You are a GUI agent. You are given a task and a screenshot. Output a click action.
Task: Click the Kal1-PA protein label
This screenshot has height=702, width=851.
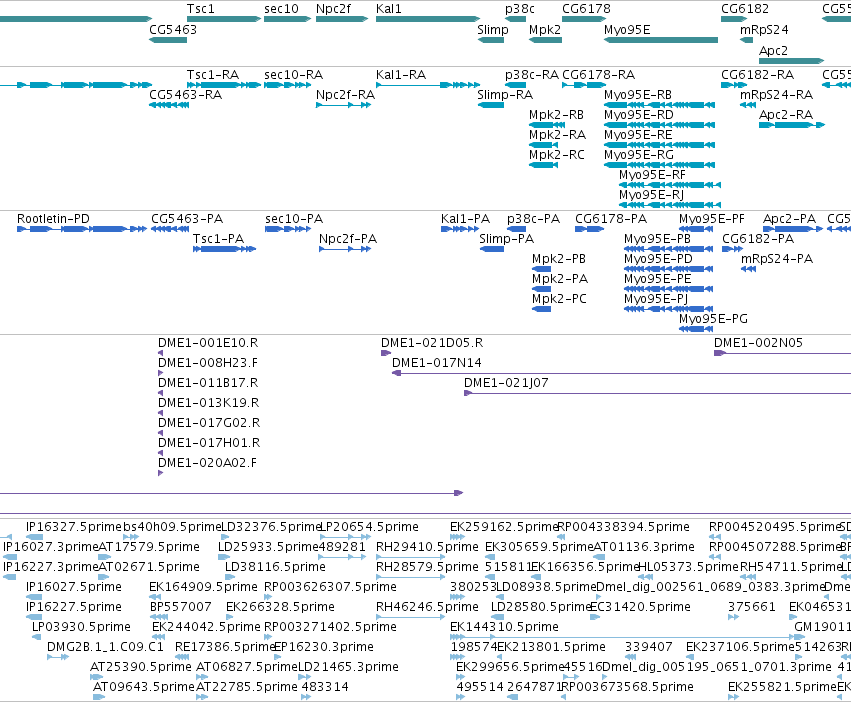click(466, 219)
